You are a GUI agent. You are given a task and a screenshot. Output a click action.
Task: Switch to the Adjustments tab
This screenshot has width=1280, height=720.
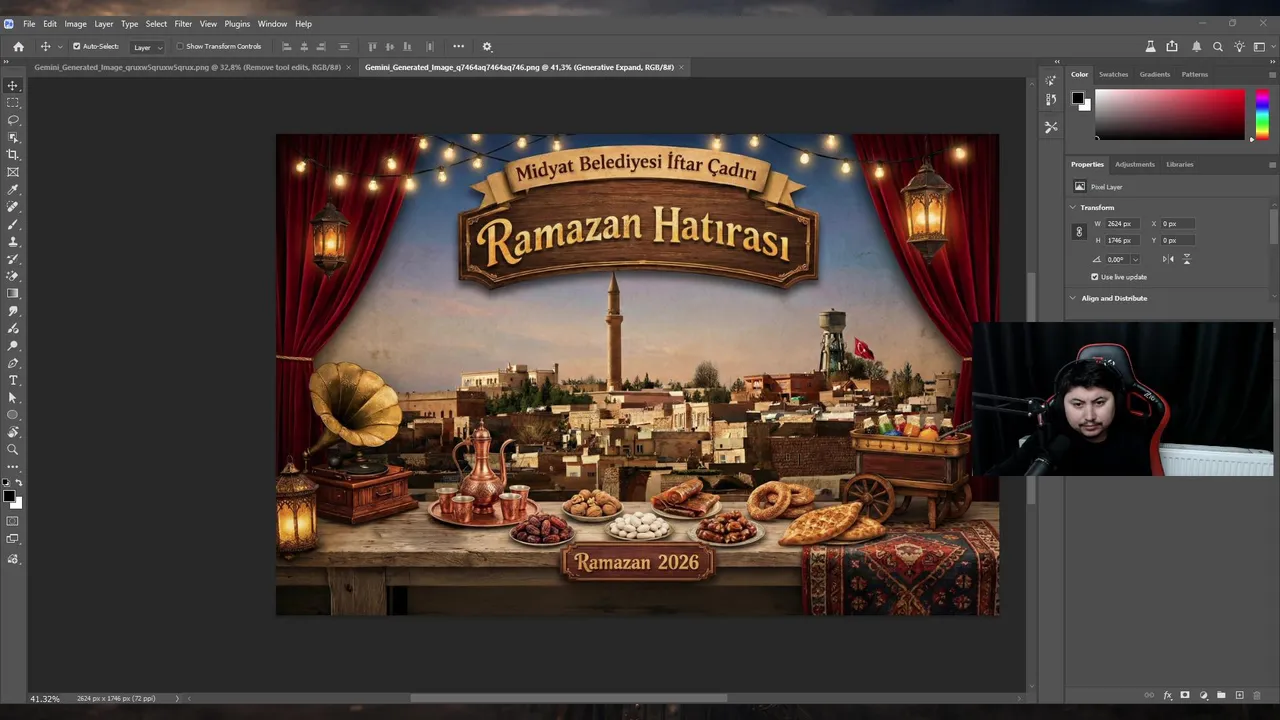pos(1134,164)
